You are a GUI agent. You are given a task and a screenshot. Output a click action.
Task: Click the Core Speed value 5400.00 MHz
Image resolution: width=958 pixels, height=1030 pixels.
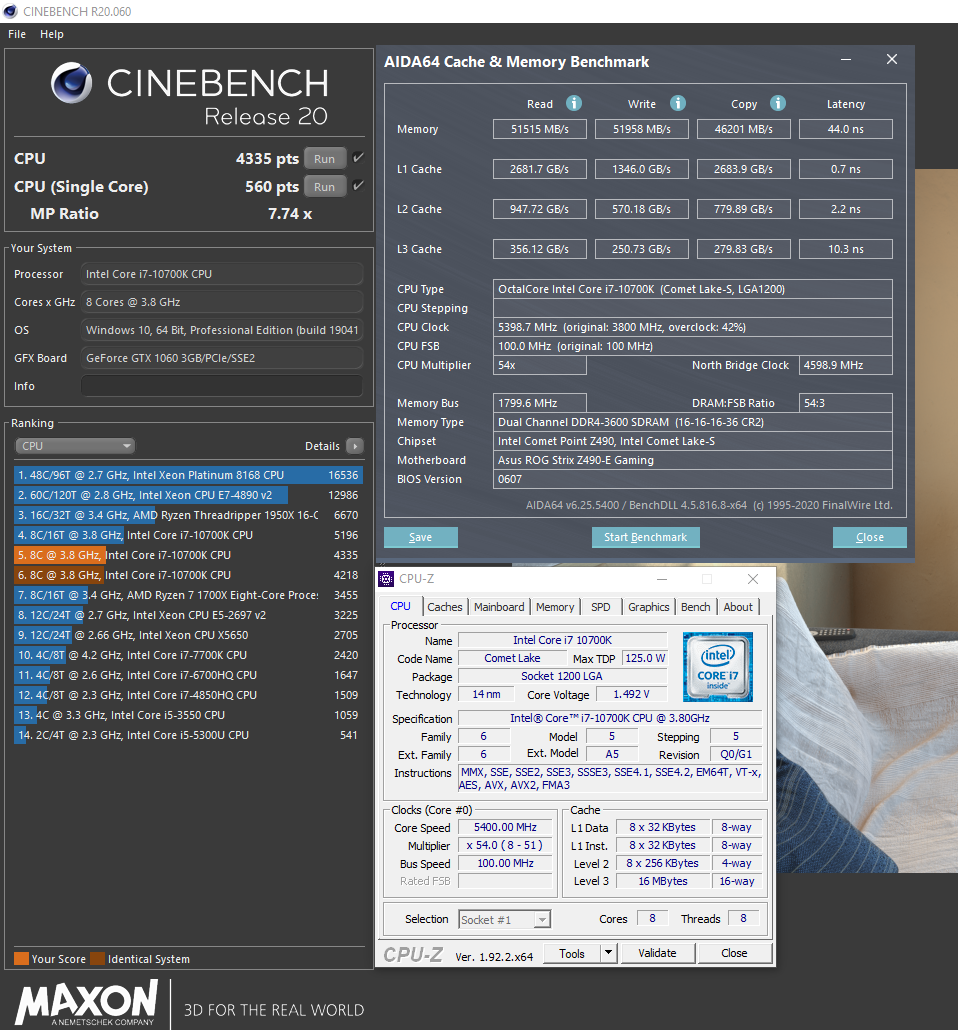pos(505,828)
